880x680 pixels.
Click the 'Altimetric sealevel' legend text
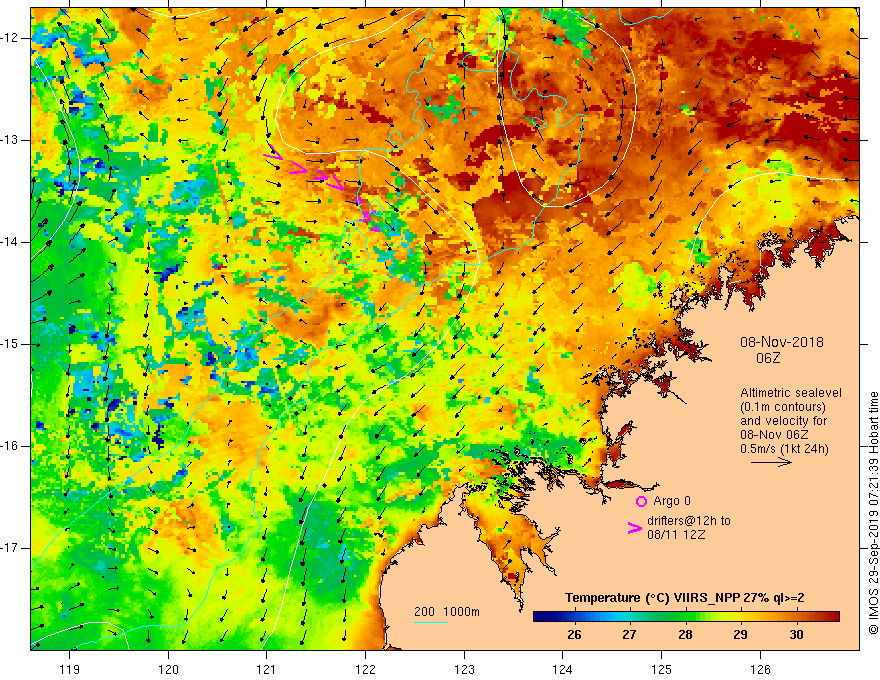pyautogui.click(x=791, y=393)
